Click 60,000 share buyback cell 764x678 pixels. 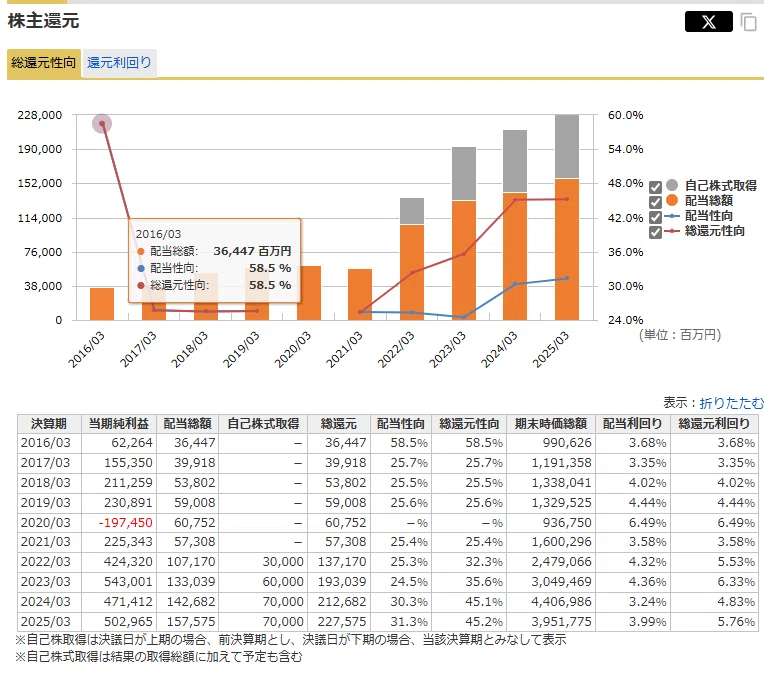[263, 582]
